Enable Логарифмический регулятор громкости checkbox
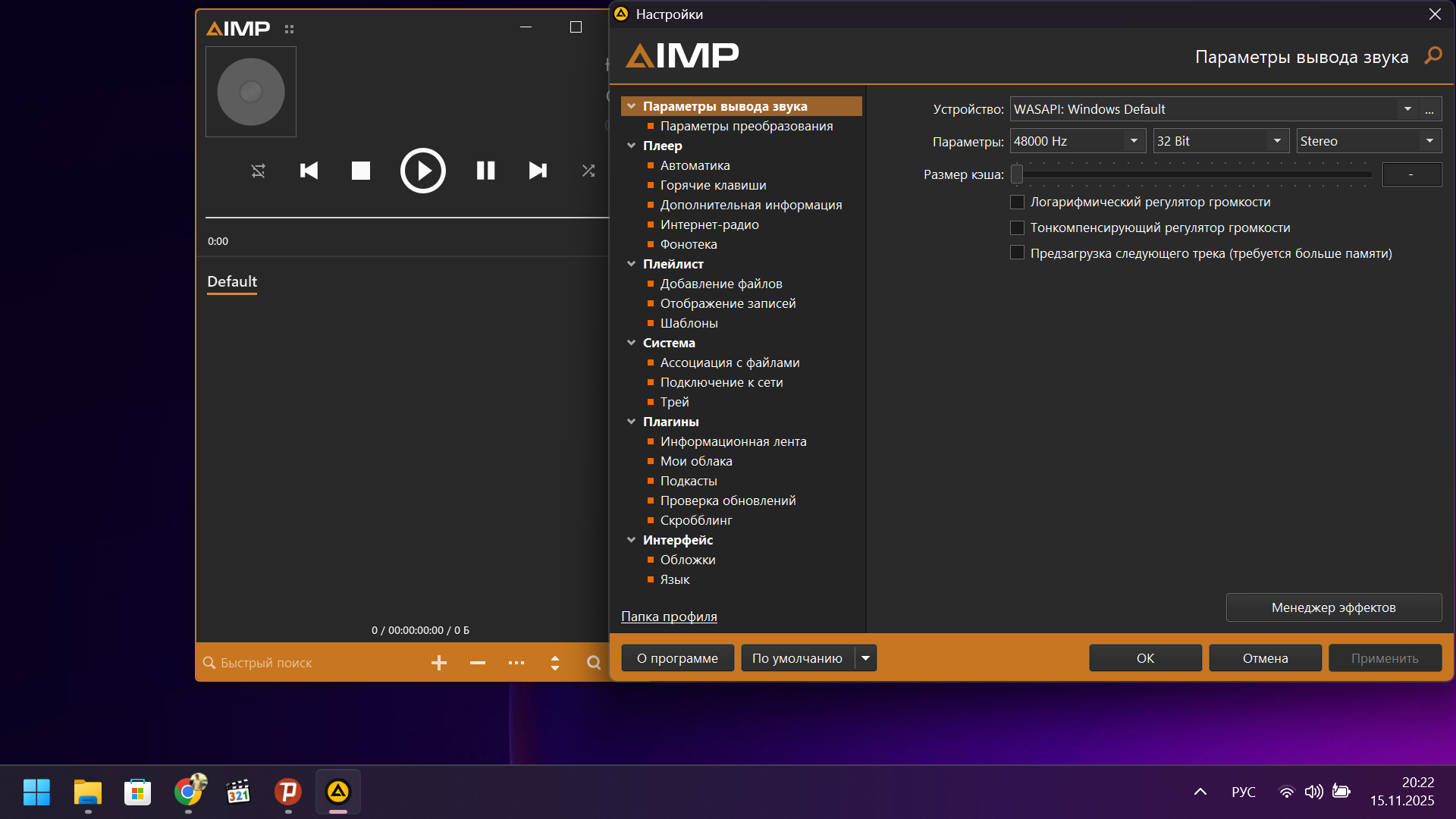This screenshot has height=819, width=1456. click(1018, 202)
